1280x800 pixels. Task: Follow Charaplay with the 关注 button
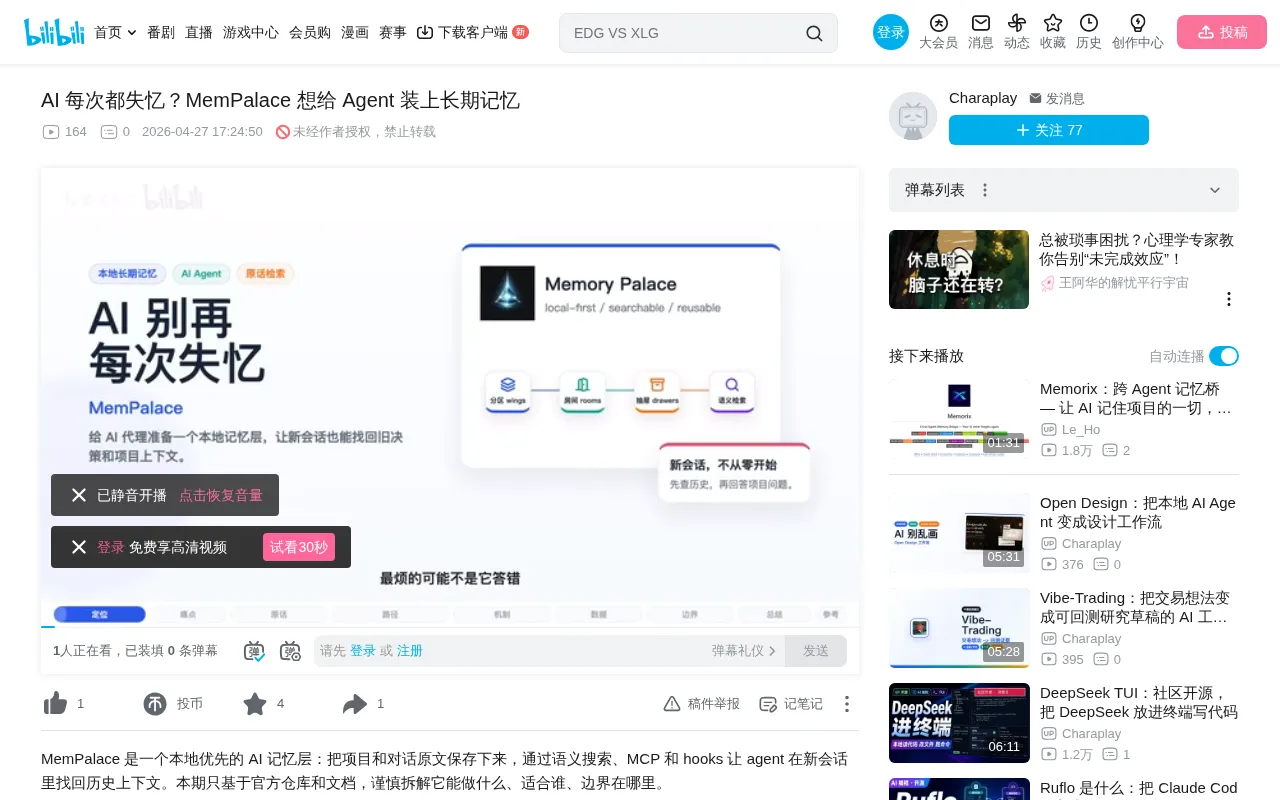(x=1049, y=130)
